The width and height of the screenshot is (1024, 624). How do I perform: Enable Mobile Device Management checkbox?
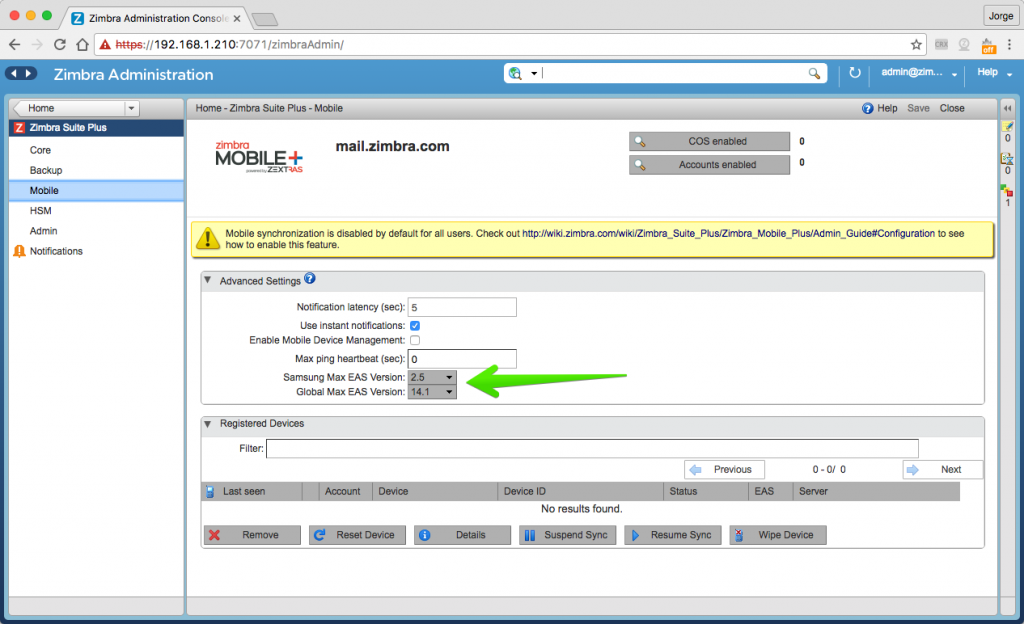click(x=415, y=340)
